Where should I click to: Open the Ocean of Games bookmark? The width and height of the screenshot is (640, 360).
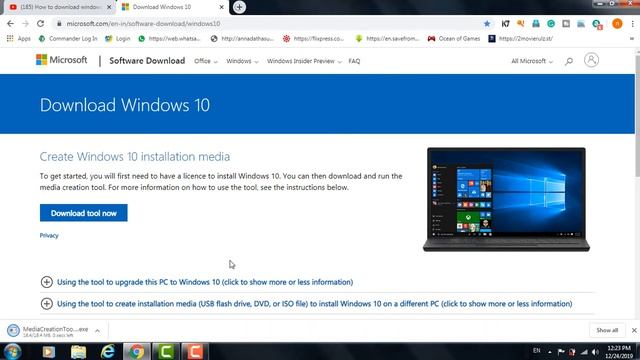click(453, 39)
